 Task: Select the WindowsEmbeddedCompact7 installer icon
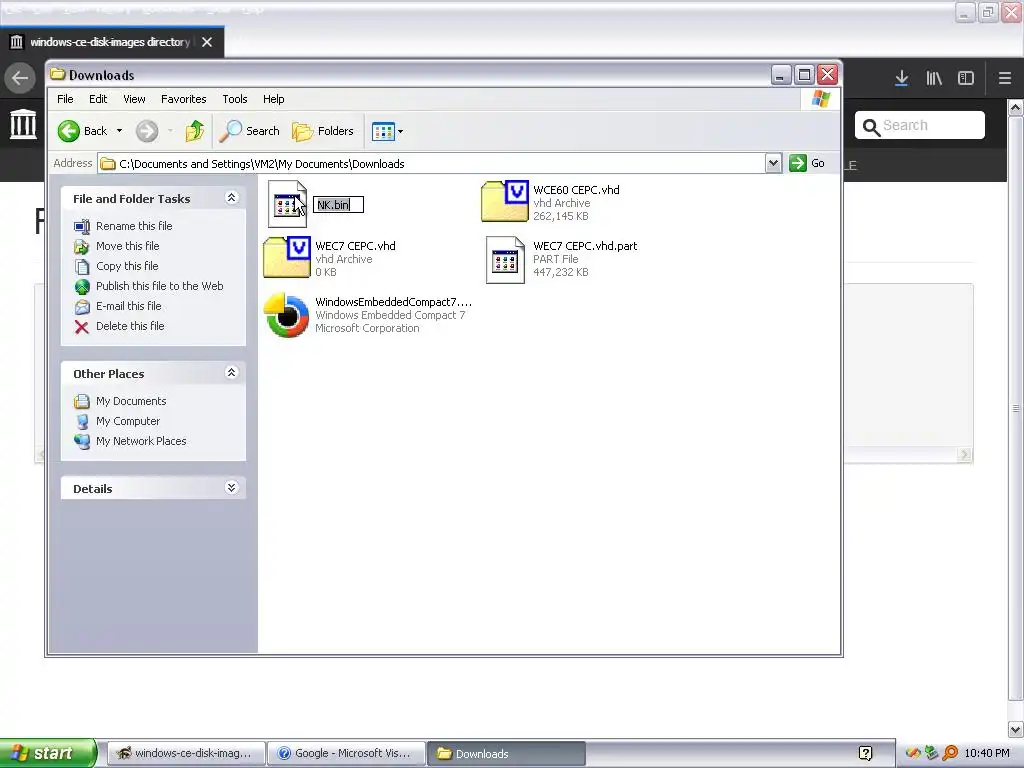click(287, 315)
